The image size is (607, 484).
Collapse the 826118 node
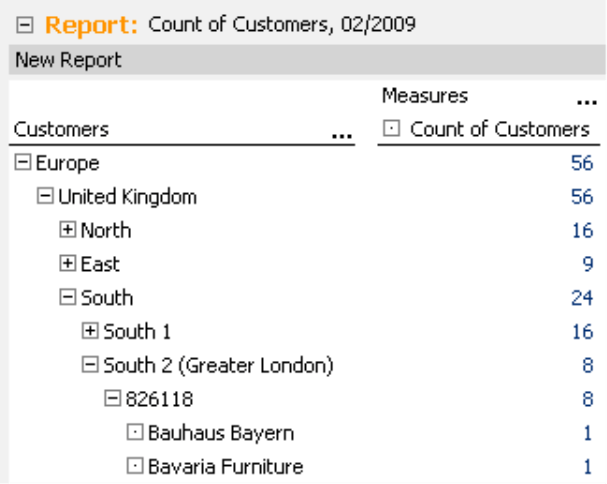[113, 398]
